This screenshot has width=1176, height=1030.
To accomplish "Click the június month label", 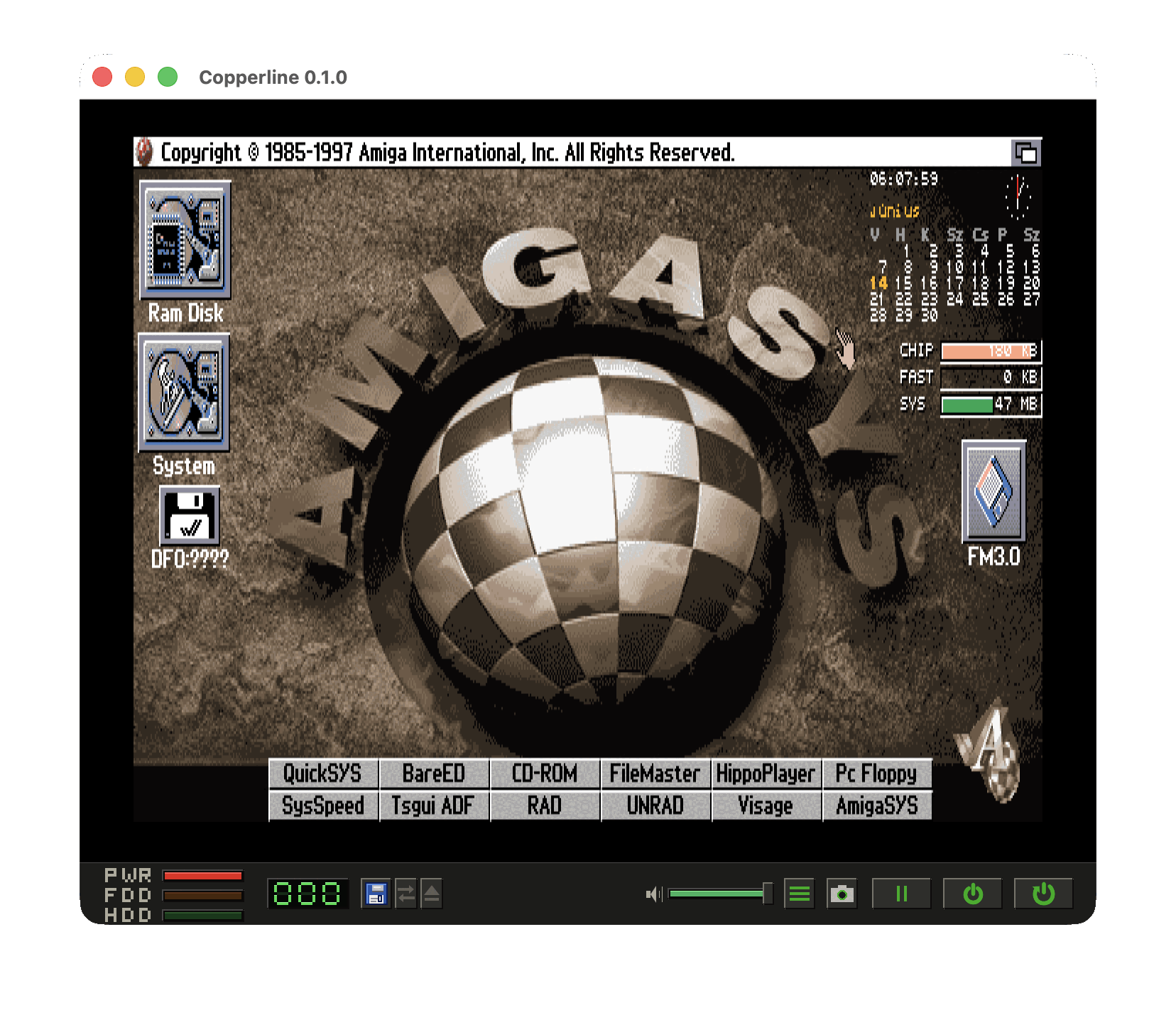I will pyautogui.click(x=895, y=211).
